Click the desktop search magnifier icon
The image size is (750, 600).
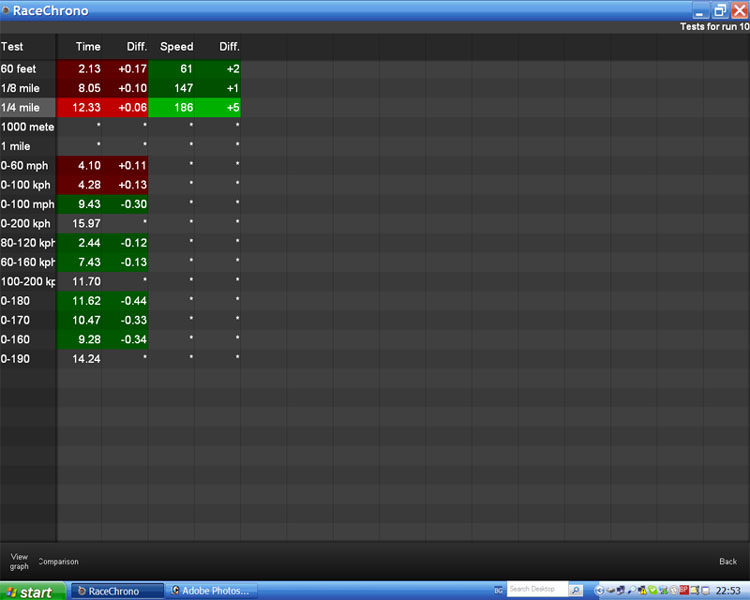point(575,590)
